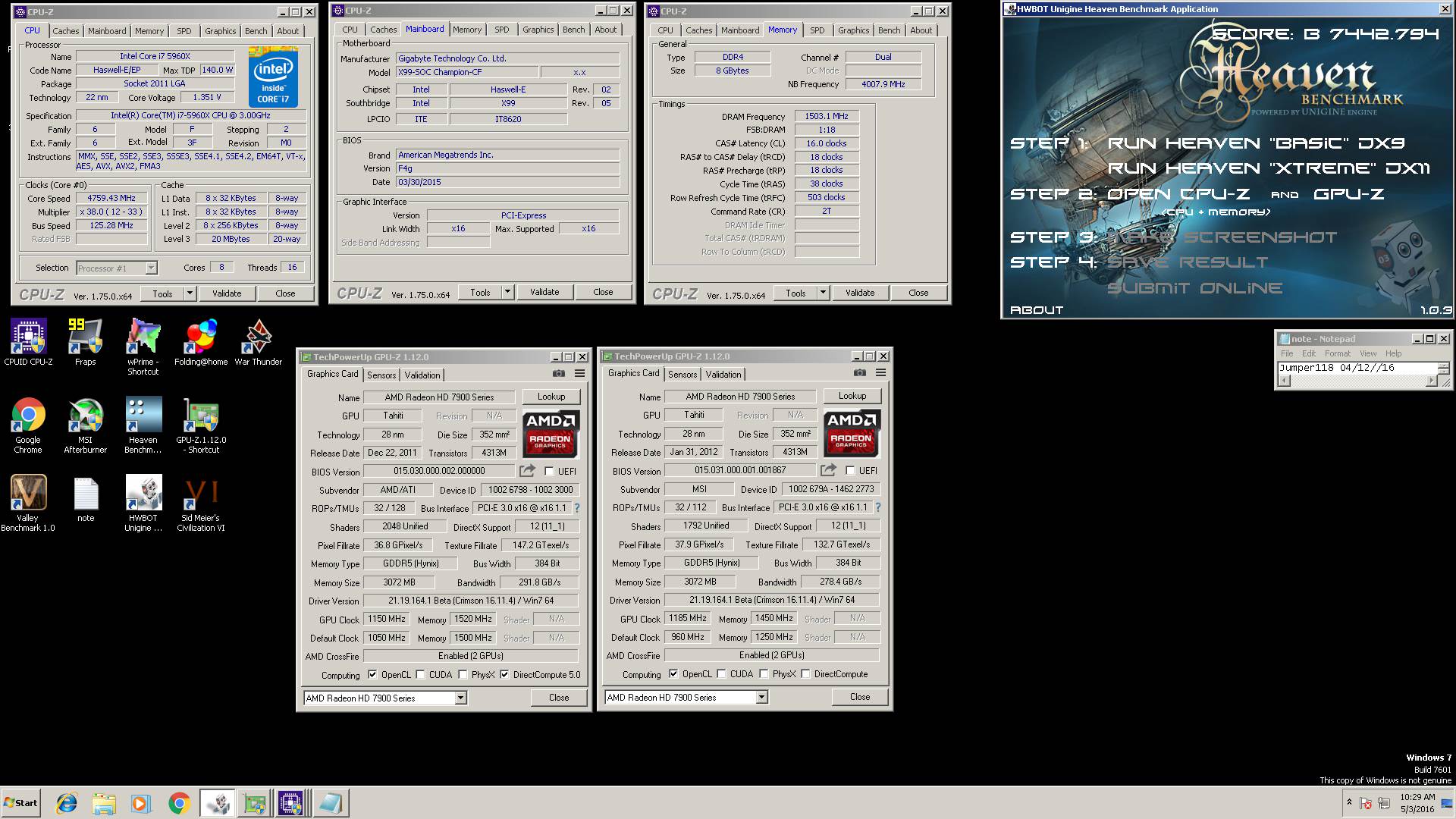Screen dimensions: 1456x819
Task: Open the Fraps desktop icon
Action: tap(85, 342)
